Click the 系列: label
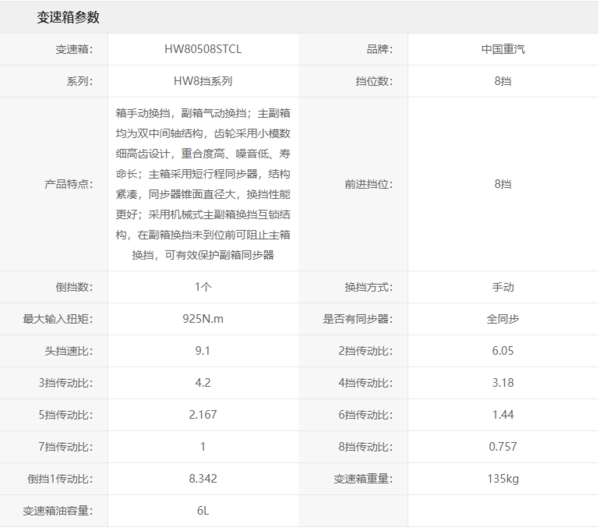This screenshot has width=600, height=531. point(80,81)
